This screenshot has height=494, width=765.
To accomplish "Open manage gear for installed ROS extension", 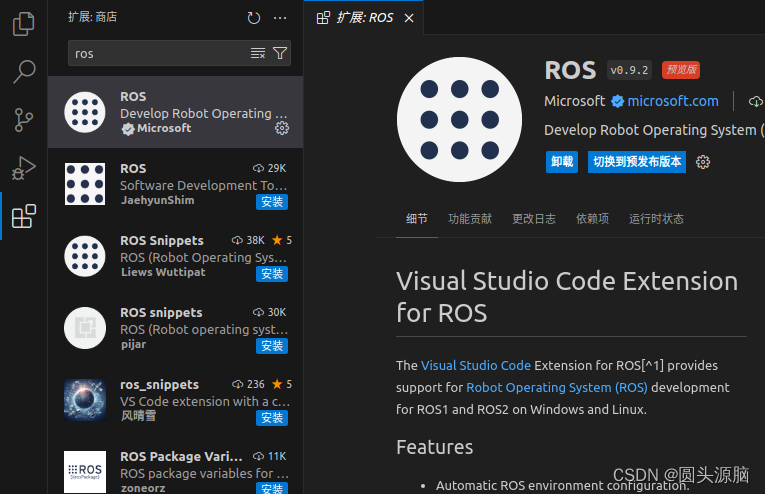I will click(x=282, y=128).
